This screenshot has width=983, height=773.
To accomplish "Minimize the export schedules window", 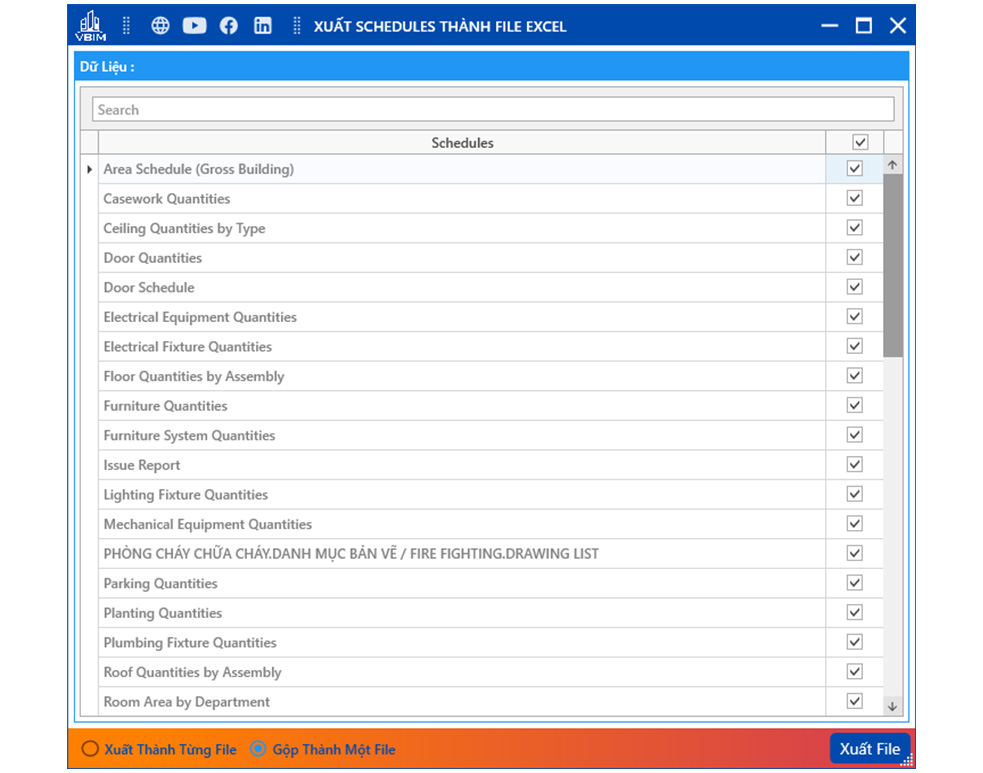I will pyautogui.click(x=829, y=26).
